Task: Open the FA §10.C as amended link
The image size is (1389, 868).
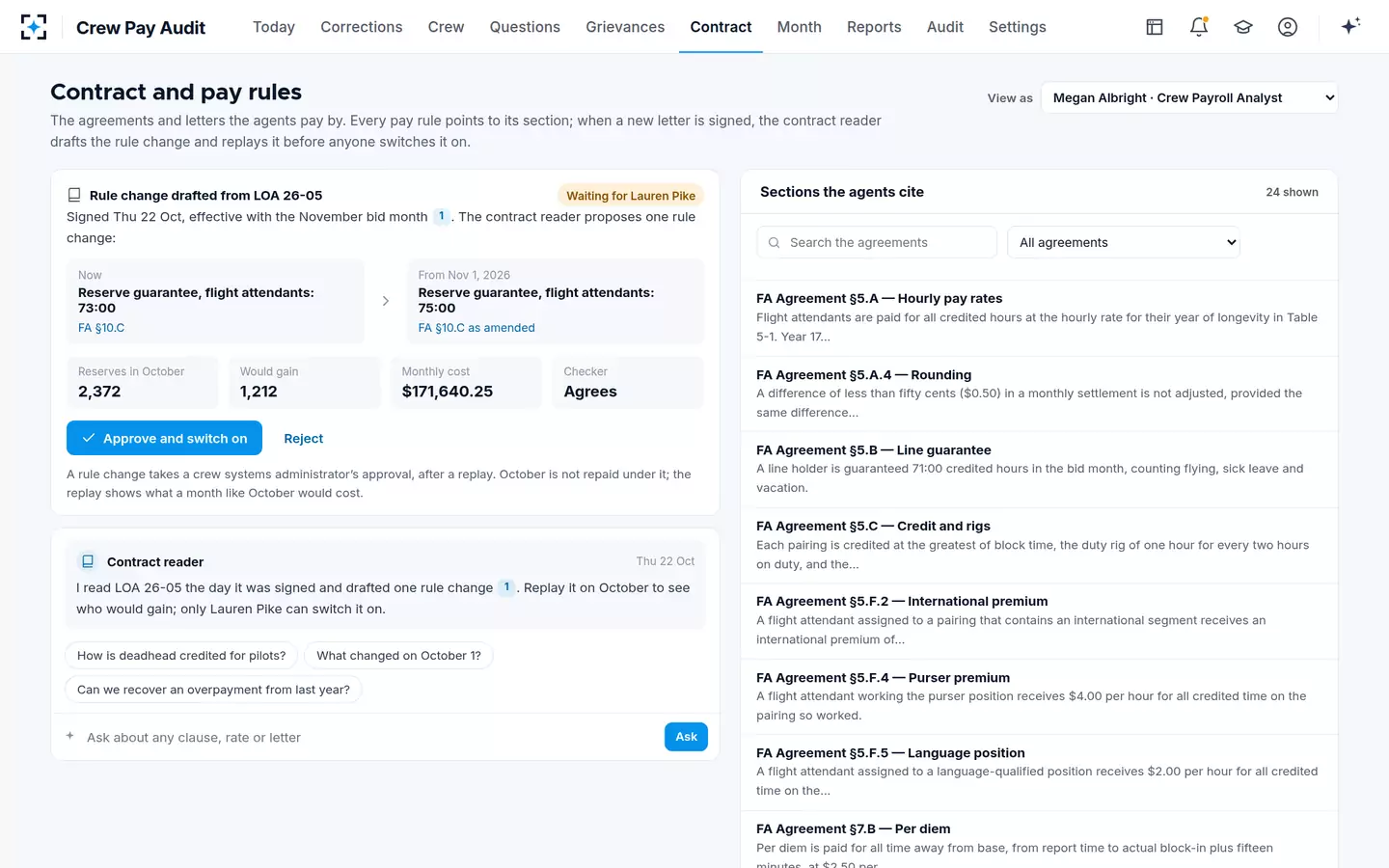Action: click(x=477, y=328)
